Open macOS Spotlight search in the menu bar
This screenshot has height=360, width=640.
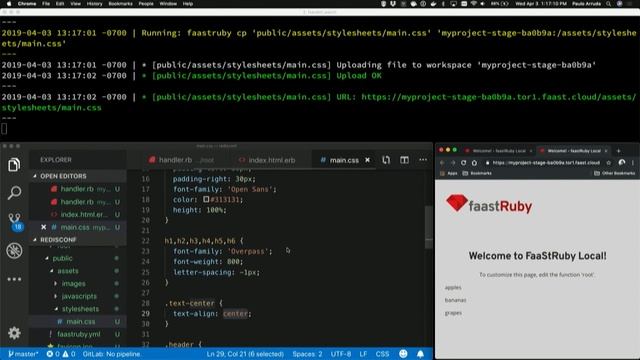pos(608,4)
